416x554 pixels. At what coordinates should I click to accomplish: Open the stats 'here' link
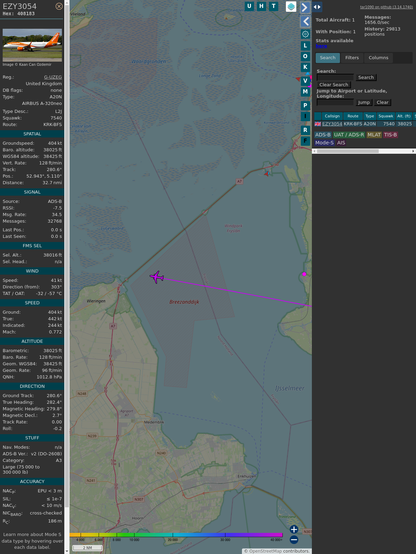coord(321,46)
